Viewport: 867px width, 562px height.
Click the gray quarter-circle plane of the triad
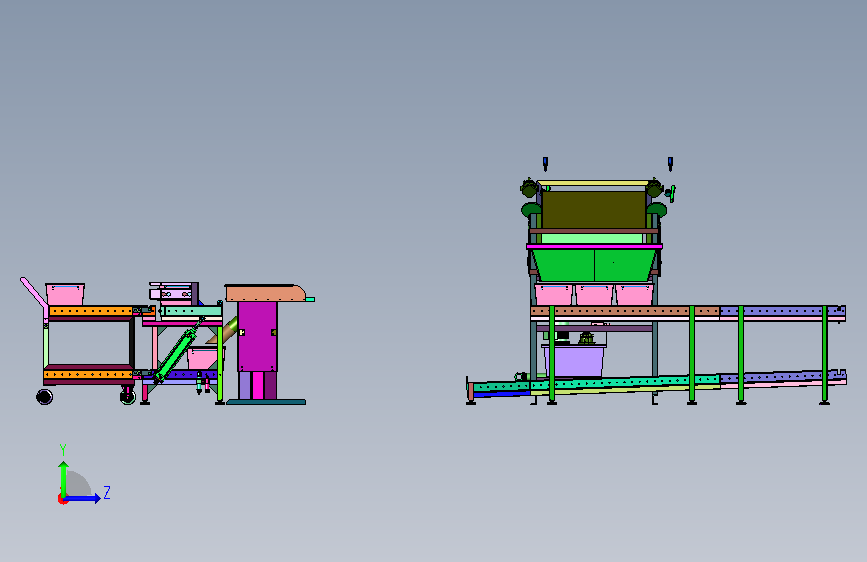(77, 484)
